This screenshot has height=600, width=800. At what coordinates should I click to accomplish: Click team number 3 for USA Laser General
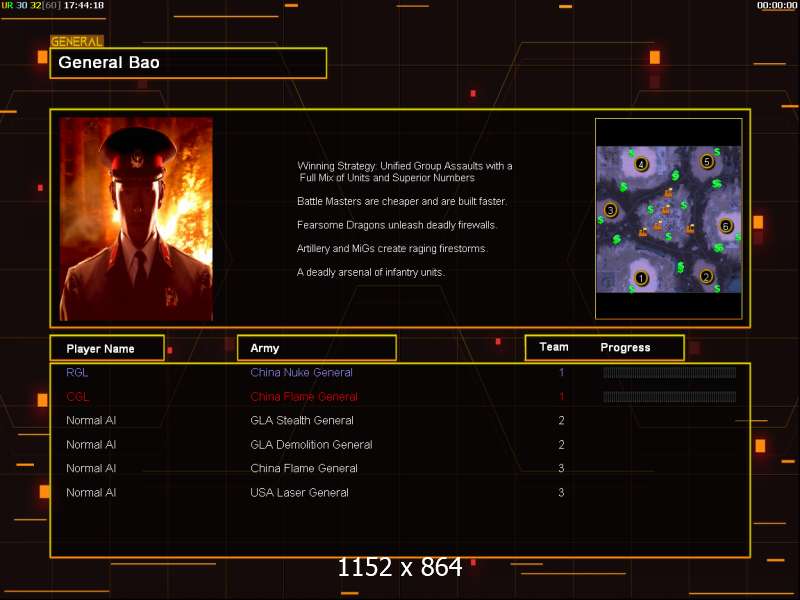[561, 492]
